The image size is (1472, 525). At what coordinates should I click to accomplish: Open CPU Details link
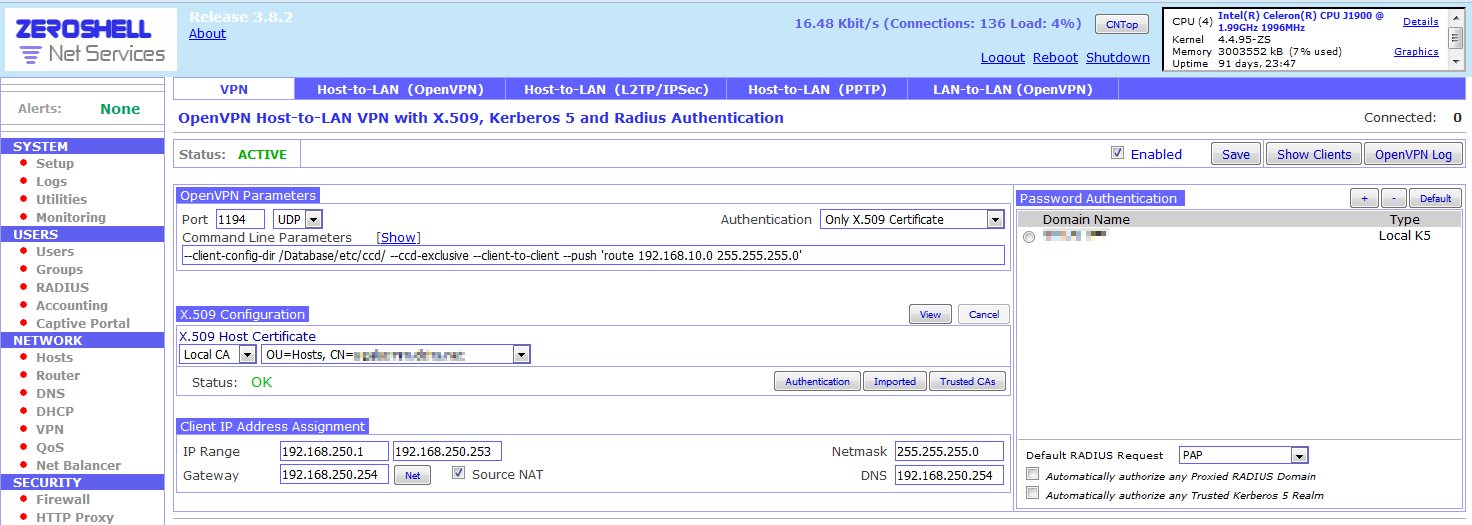(x=1420, y=21)
